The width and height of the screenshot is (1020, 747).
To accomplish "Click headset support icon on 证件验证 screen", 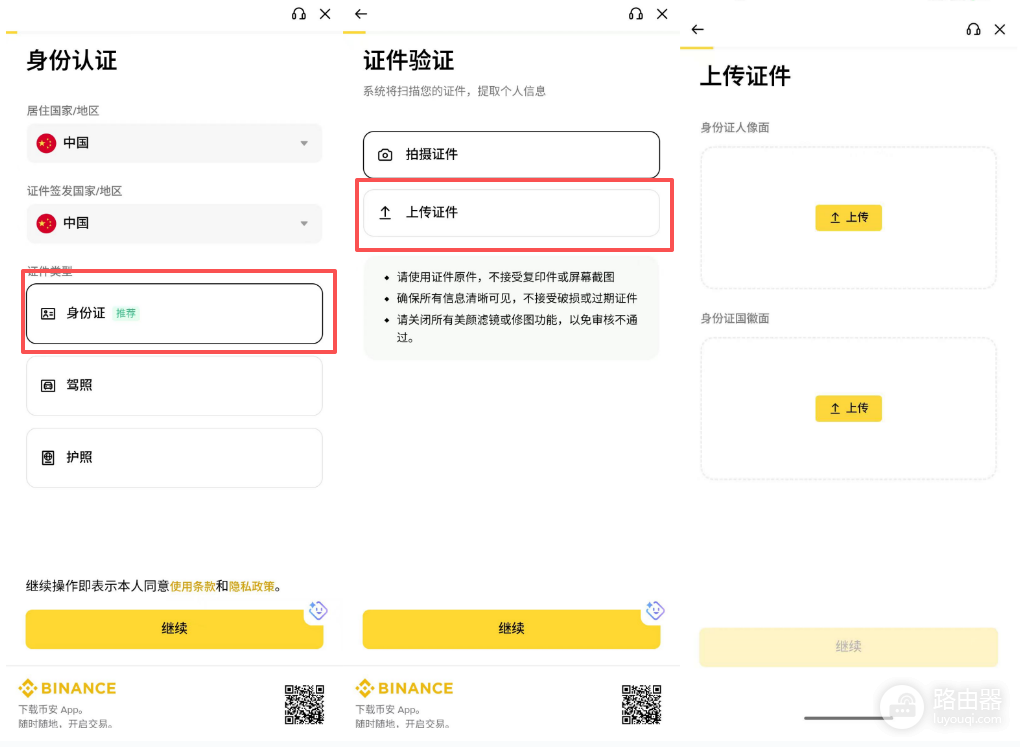I will tap(636, 14).
